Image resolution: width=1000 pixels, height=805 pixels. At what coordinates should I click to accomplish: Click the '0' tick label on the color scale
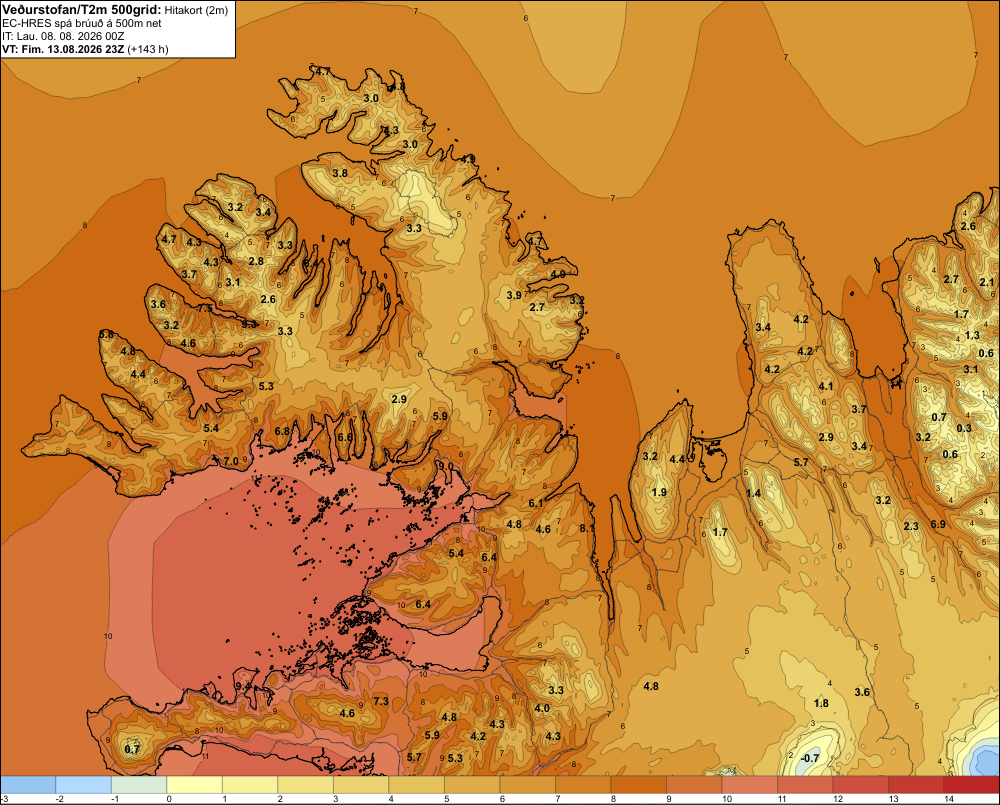click(169, 799)
